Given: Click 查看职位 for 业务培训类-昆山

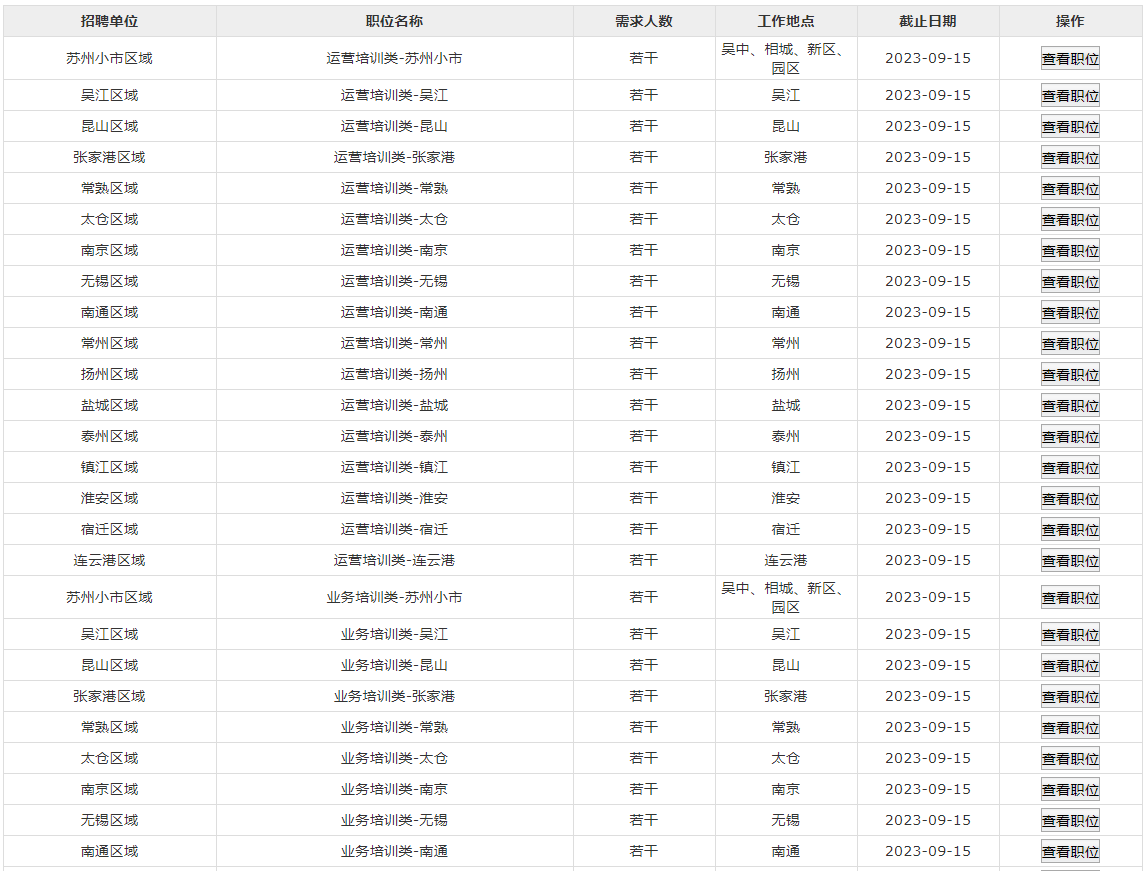Looking at the screenshot, I should 1070,666.
